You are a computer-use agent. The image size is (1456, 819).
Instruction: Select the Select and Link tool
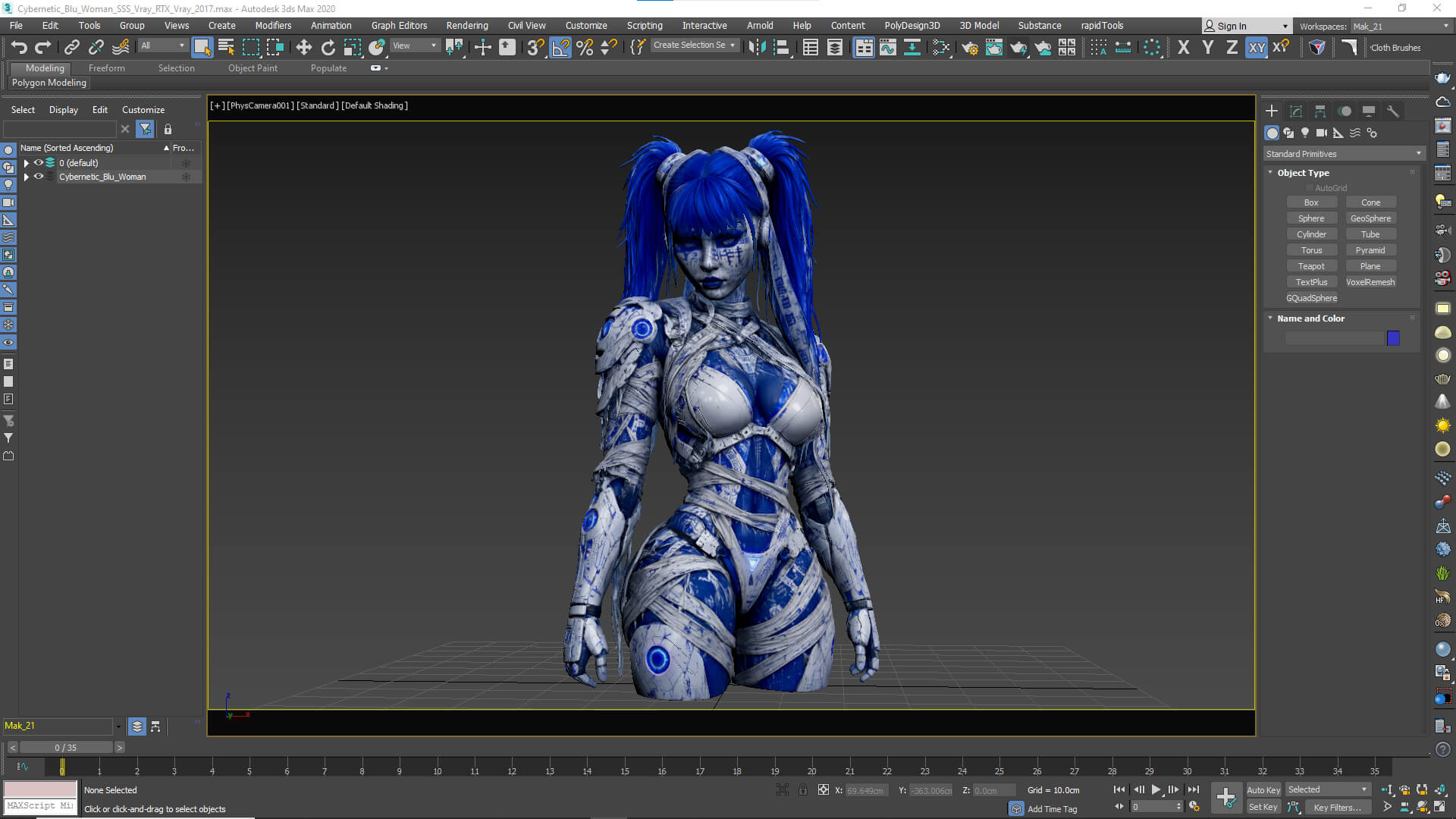[71, 47]
